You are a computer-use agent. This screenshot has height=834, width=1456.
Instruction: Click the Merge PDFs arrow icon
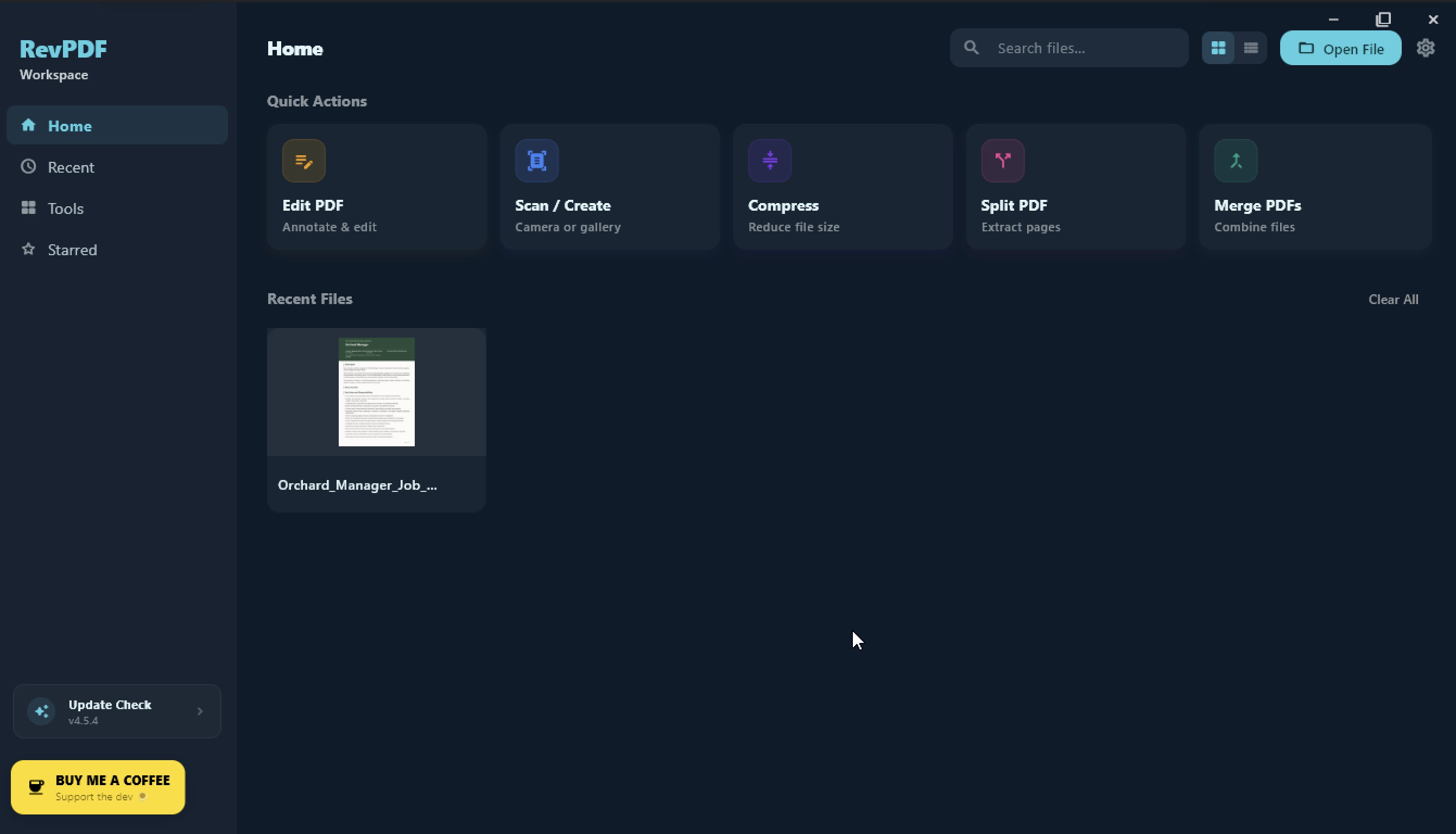point(1236,161)
